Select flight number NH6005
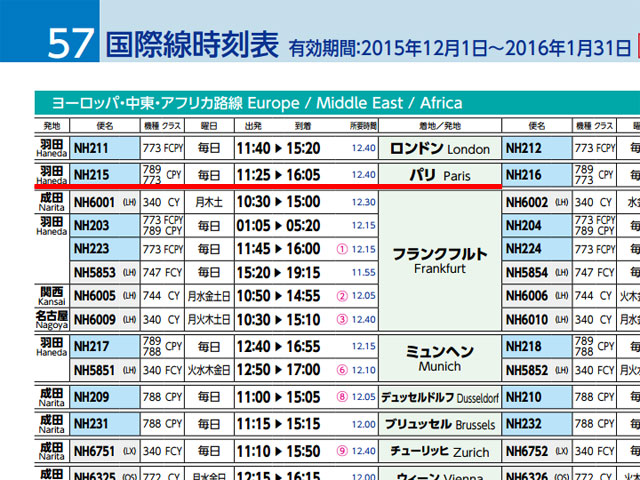Viewport: 640px width, 480px height. pyautogui.click(x=95, y=296)
